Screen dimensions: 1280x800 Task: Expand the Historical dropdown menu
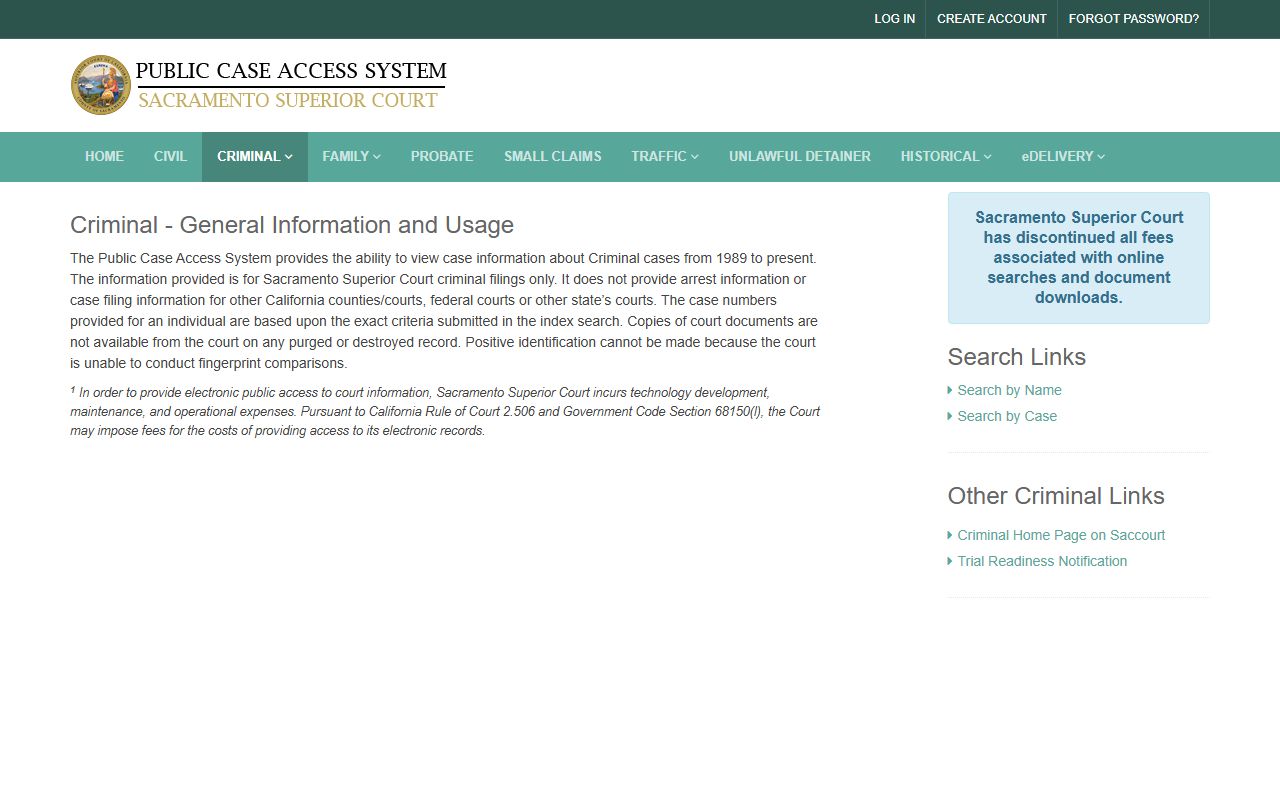click(x=946, y=156)
